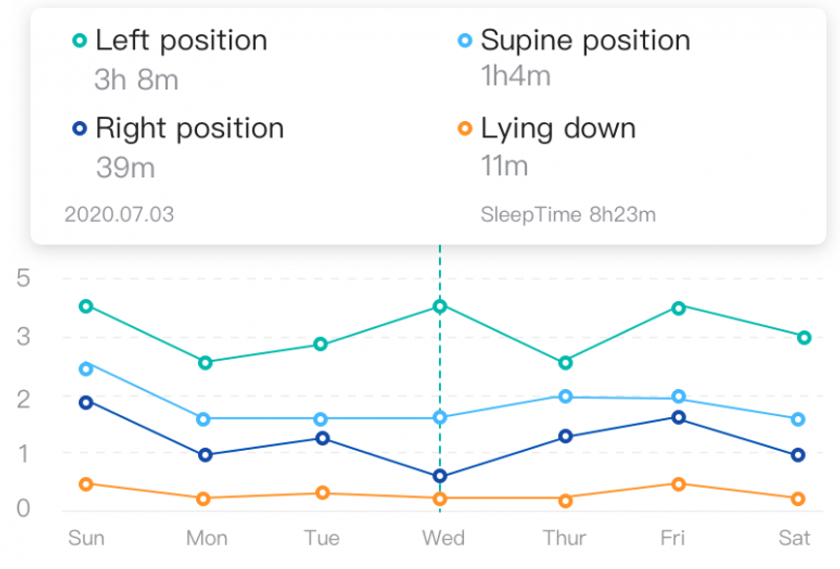Click Thursday's Supine position data point
Screen dimensions: 840x569
click(x=565, y=397)
